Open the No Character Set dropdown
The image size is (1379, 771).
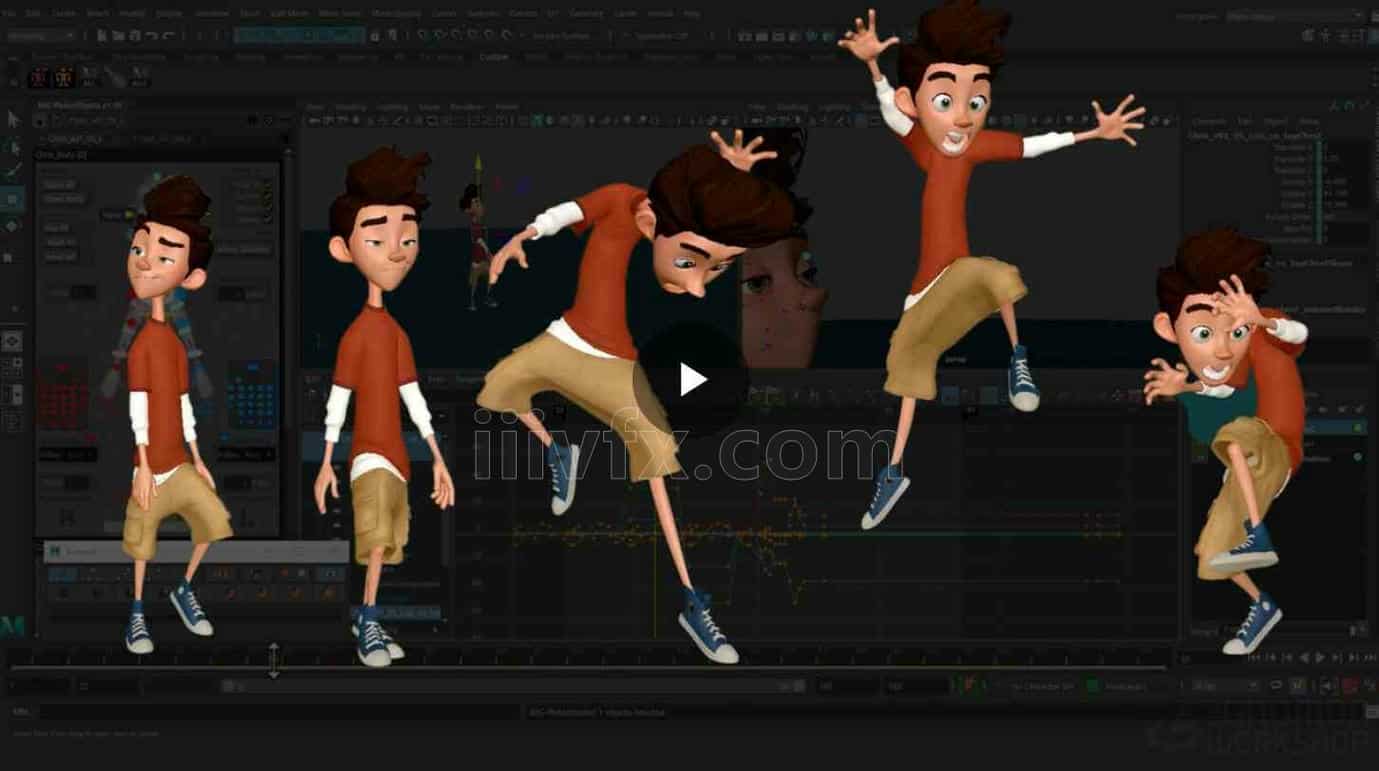[x=1043, y=686]
